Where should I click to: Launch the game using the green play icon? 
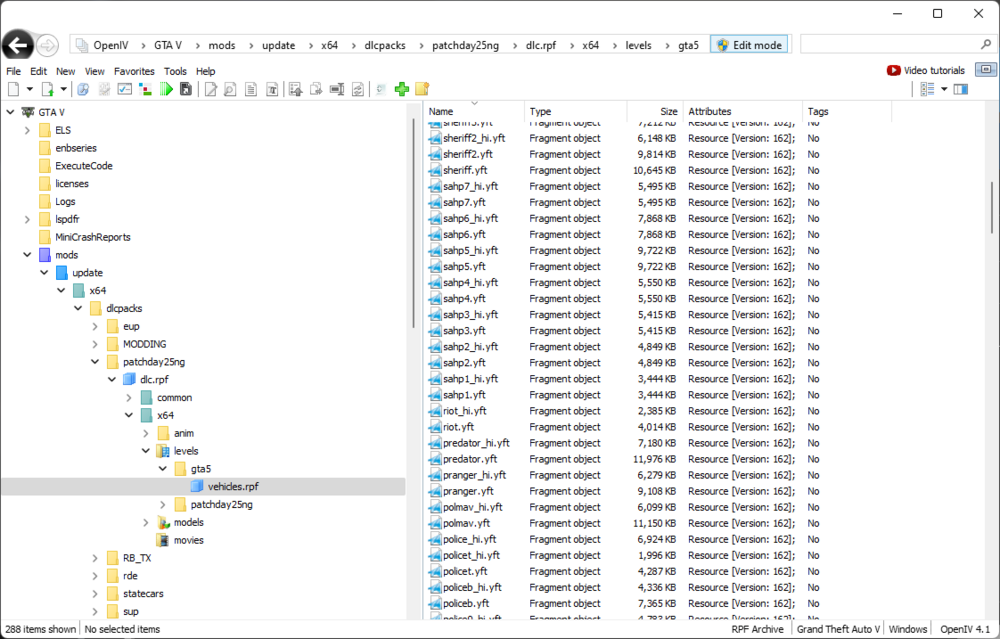click(x=166, y=89)
